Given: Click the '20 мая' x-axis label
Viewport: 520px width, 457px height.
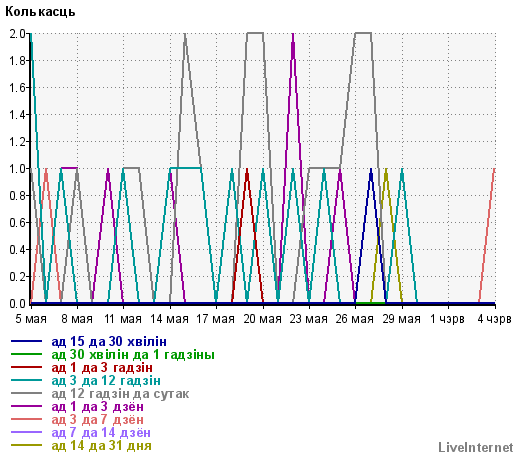Looking at the screenshot, I should (263, 319).
